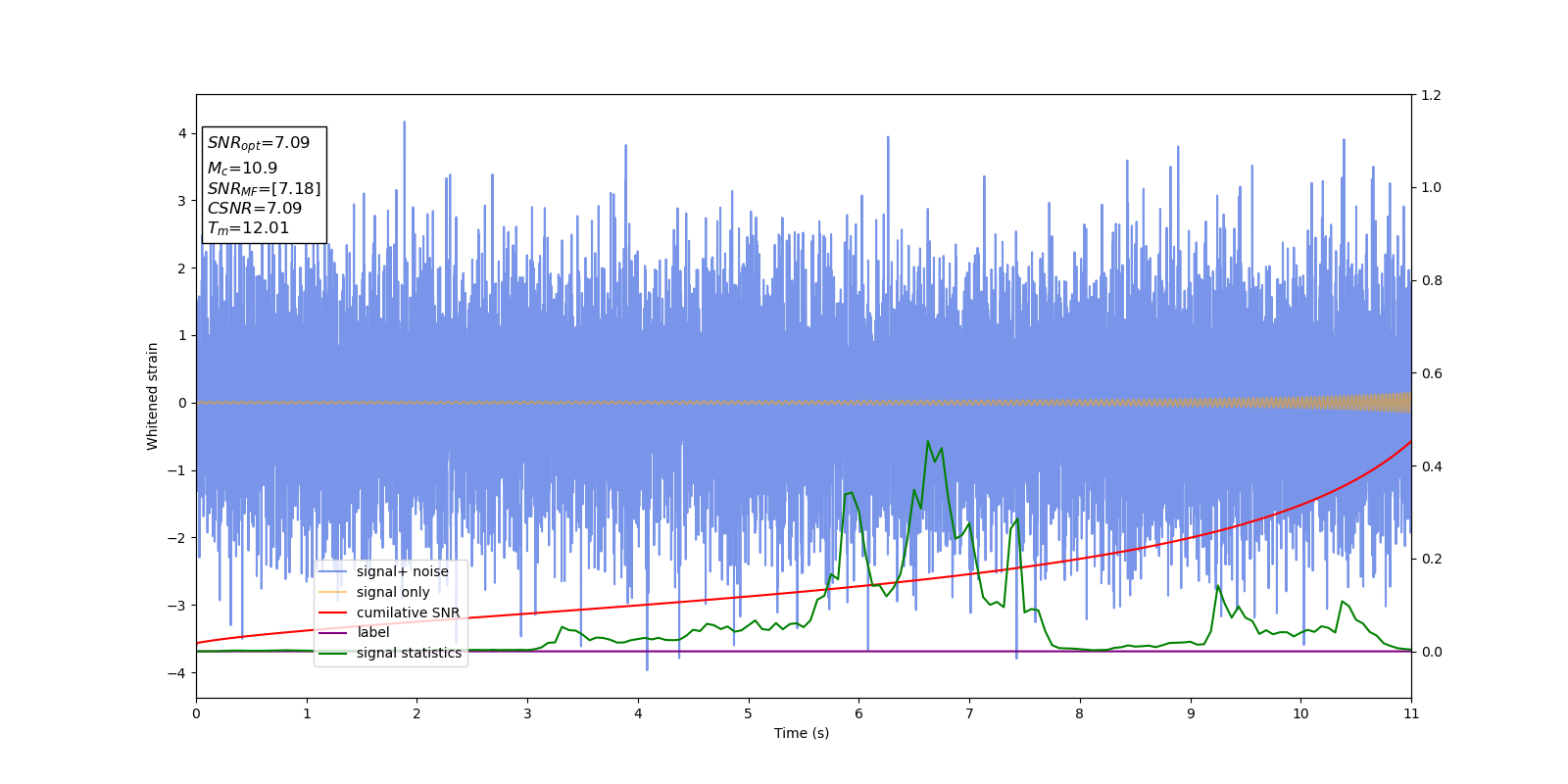
Task: Click the SNRMF=[7.18] annotation text
Action: (264, 188)
